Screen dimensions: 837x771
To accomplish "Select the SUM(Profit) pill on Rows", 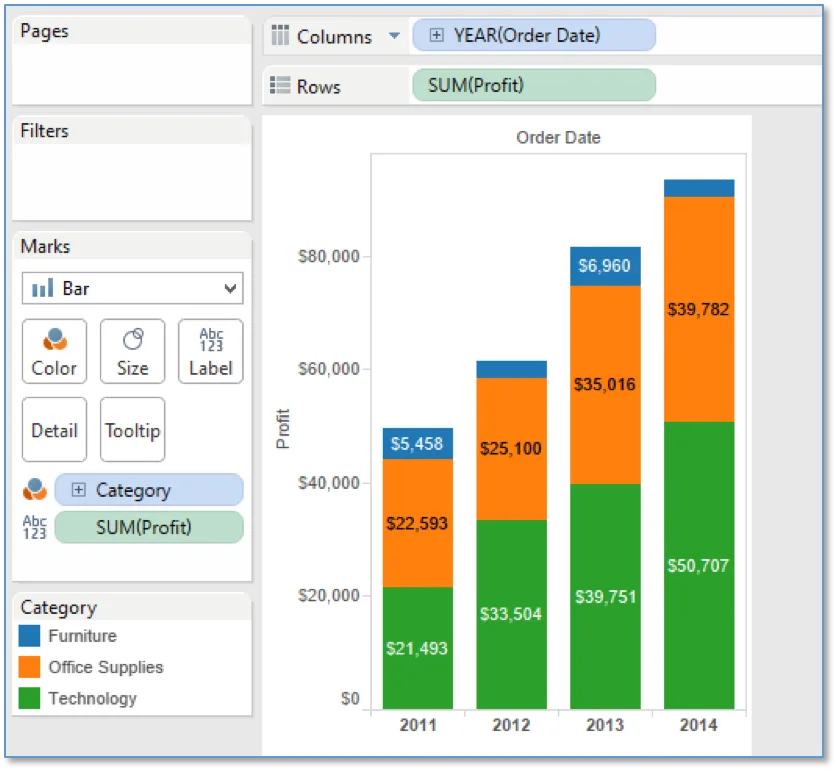I will 534,85.
